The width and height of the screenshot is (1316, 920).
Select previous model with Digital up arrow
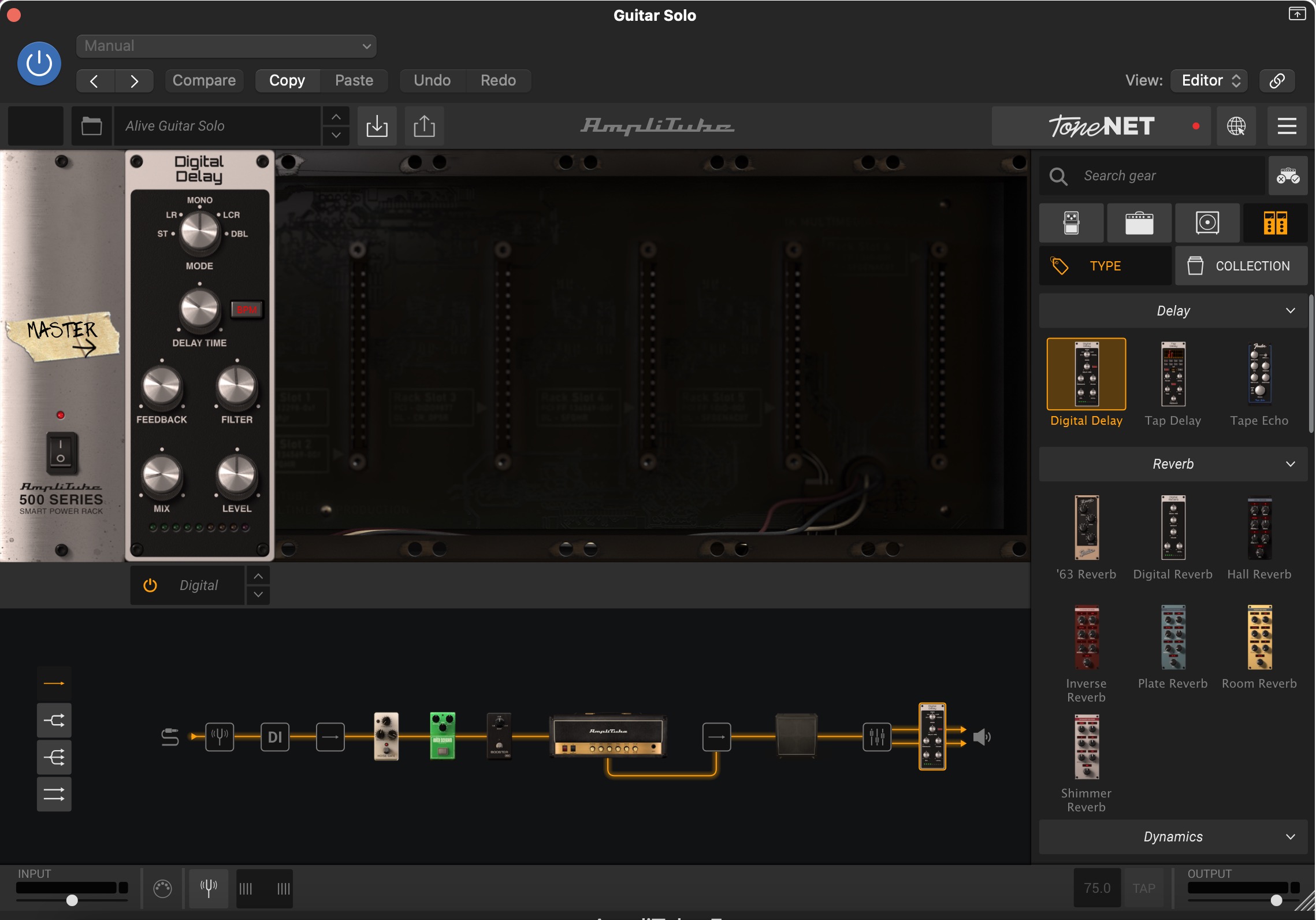click(x=258, y=576)
